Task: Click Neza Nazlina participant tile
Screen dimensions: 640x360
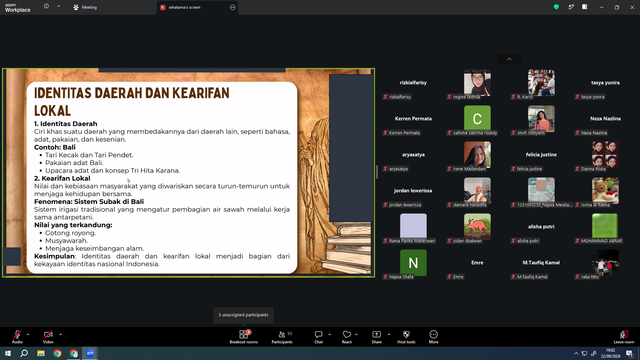Action: (605, 119)
